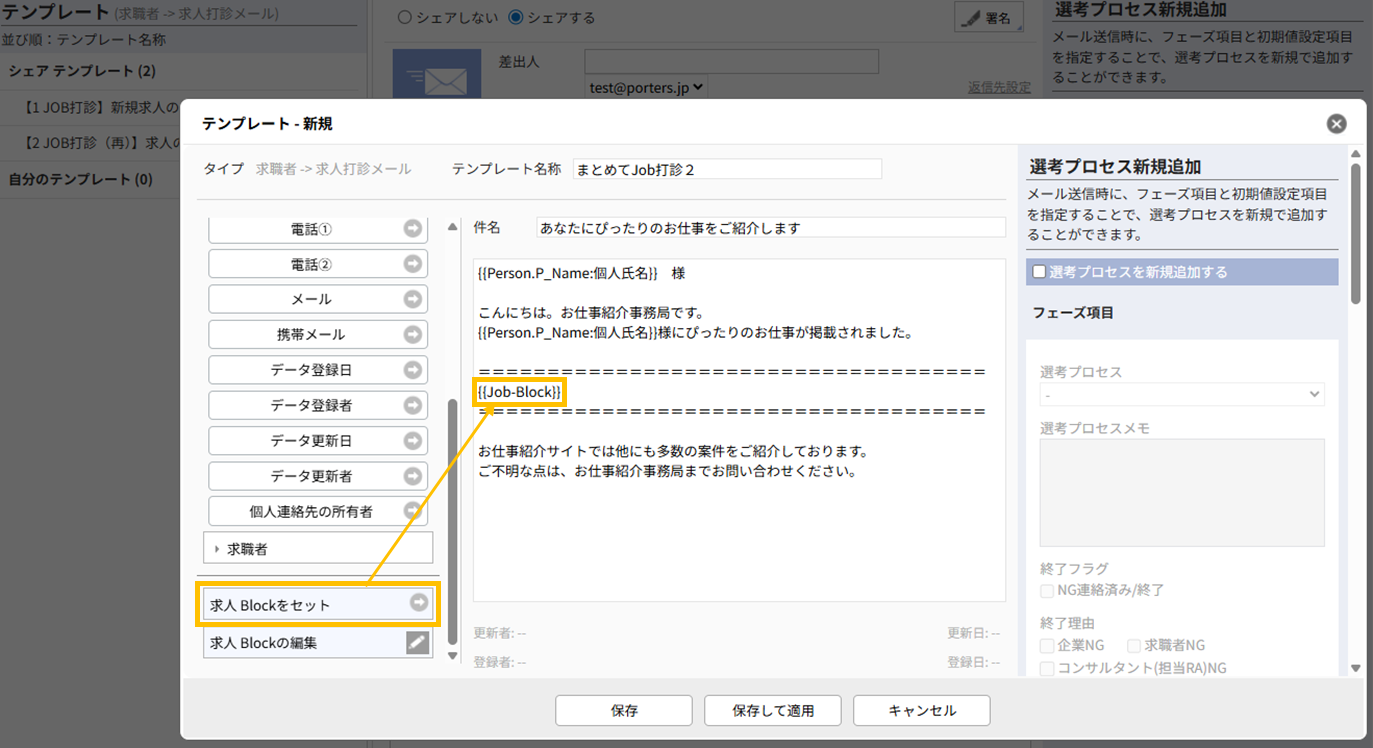1373x748 pixels.
Task: Select 自分のテンプレート (0) list group
Action: coord(80,179)
